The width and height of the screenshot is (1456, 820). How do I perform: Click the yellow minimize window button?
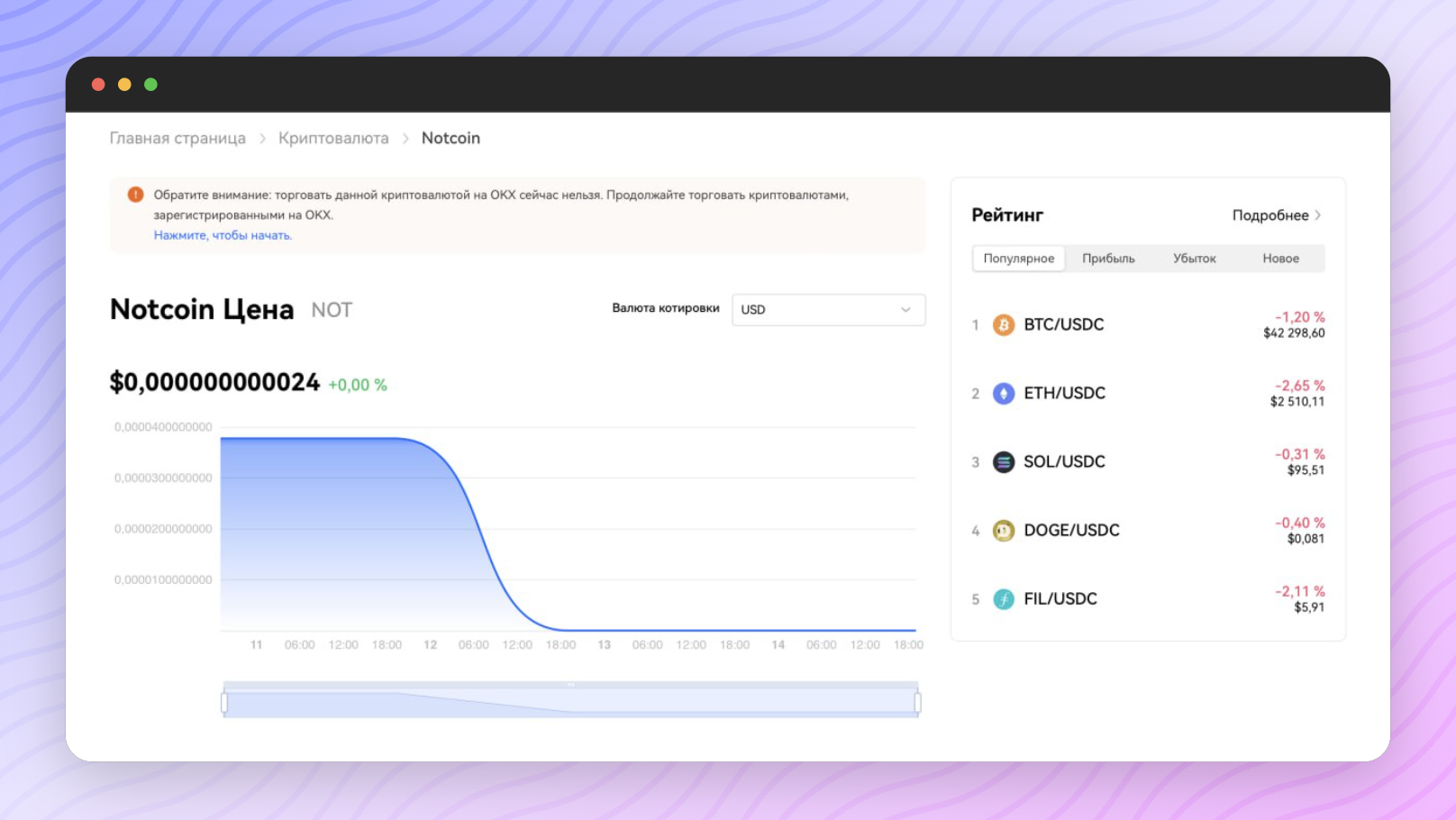point(124,85)
